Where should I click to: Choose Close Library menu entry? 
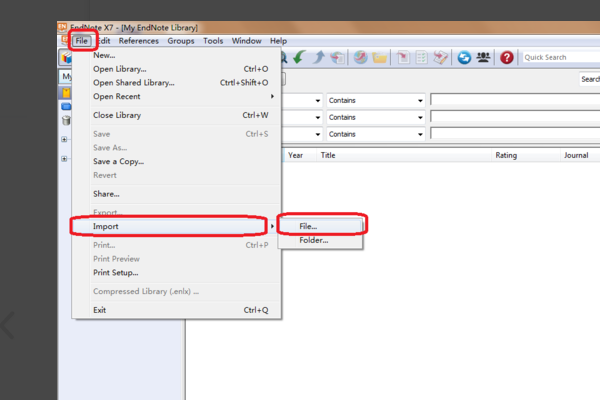(x=177, y=115)
